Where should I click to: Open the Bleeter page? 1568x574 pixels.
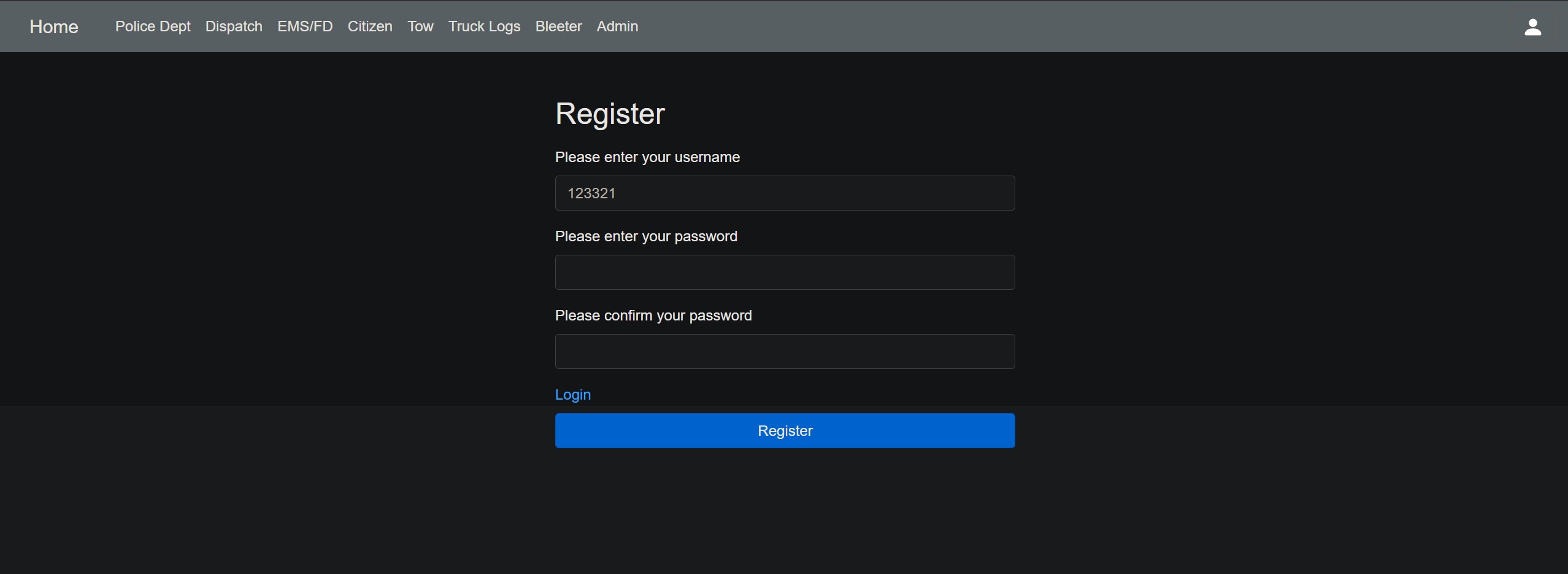click(x=558, y=26)
